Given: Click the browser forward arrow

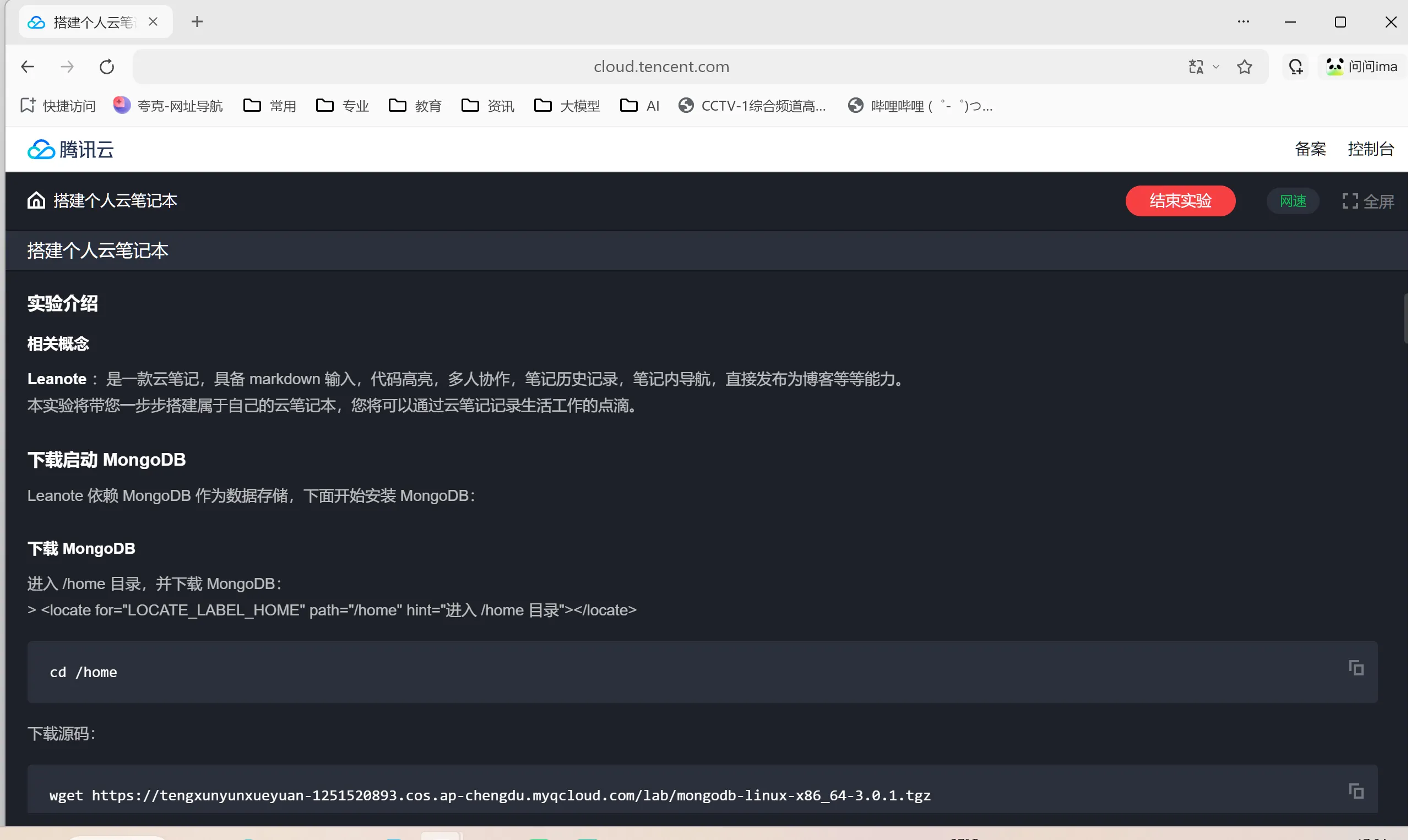Looking at the screenshot, I should 67,67.
